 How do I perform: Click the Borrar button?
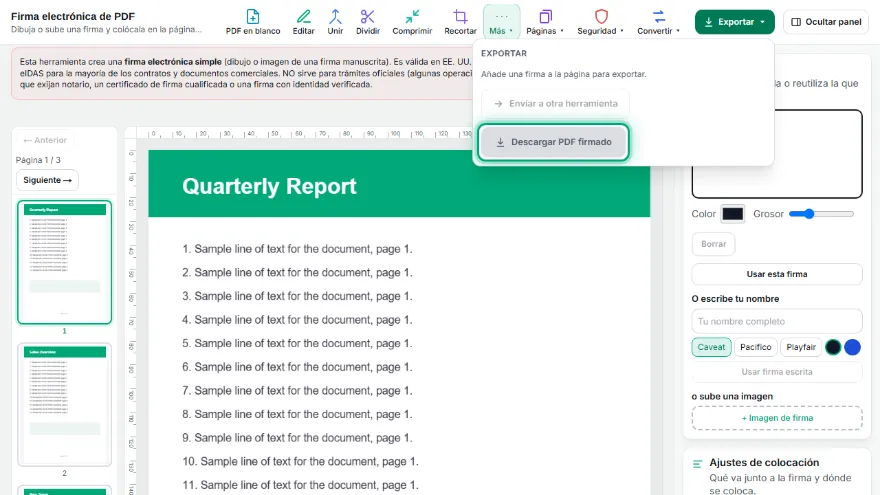pyautogui.click(x=713, y=244)
